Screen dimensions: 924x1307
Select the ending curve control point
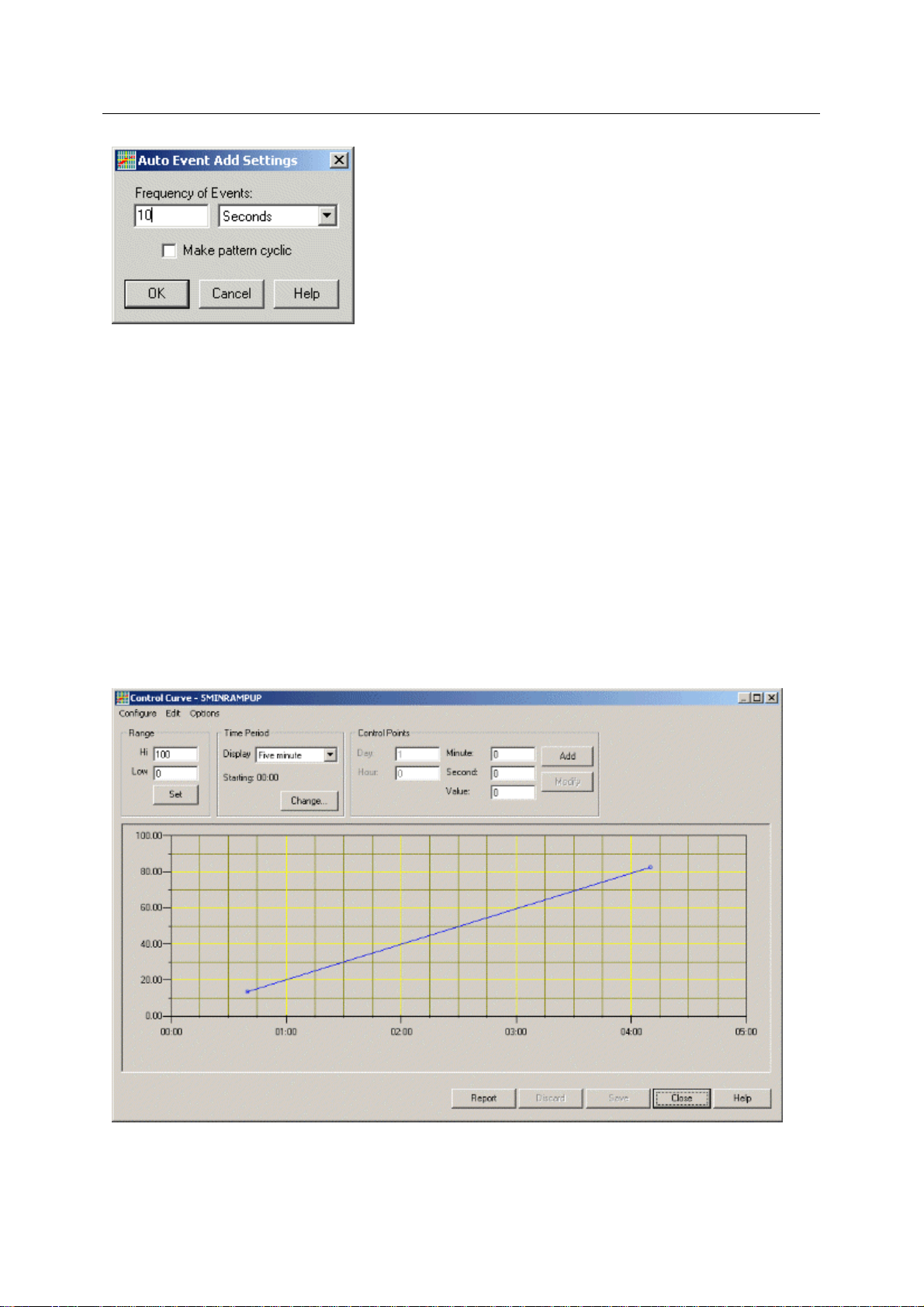point(650,867)
